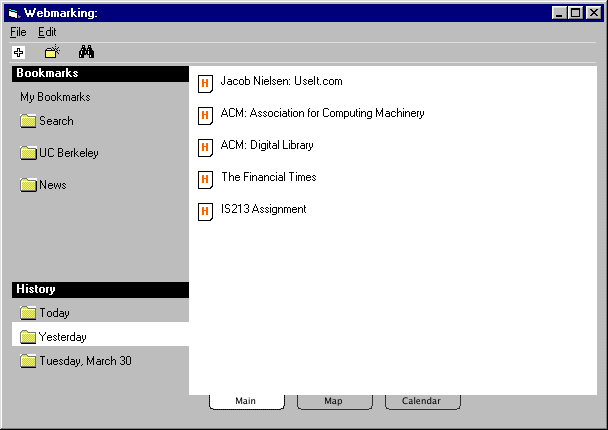
Task: Open The Financial Times link
Action: point(269,177)
